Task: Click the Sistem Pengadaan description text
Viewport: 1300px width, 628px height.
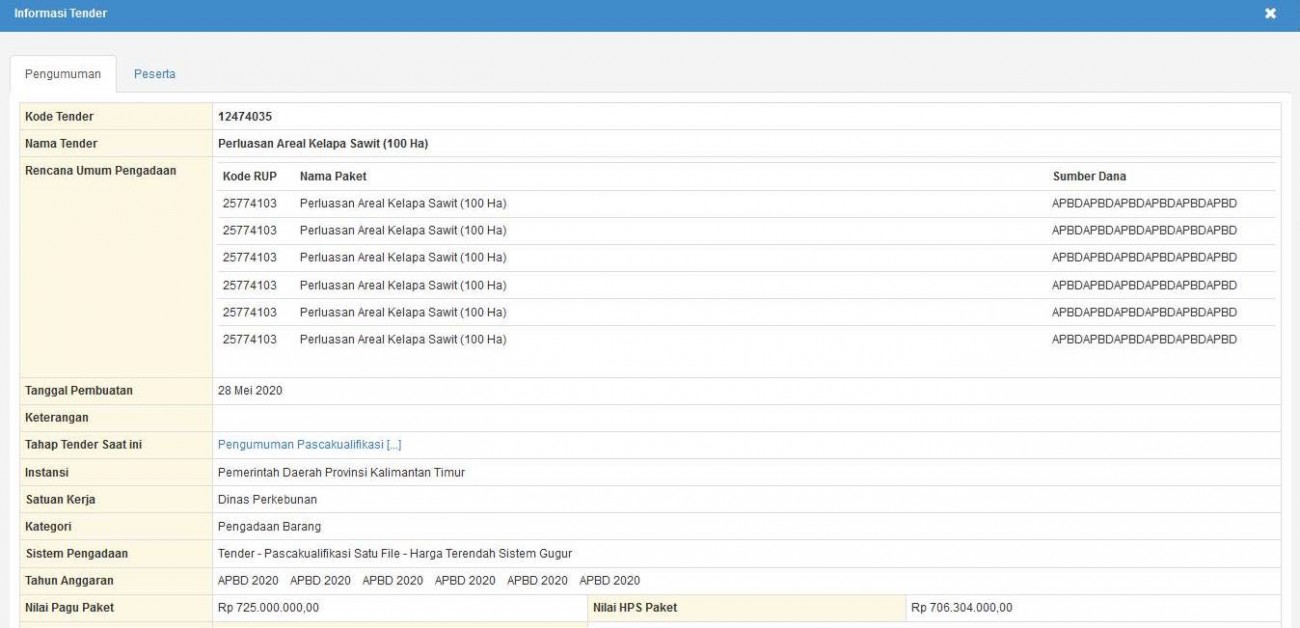Action: 395,554
